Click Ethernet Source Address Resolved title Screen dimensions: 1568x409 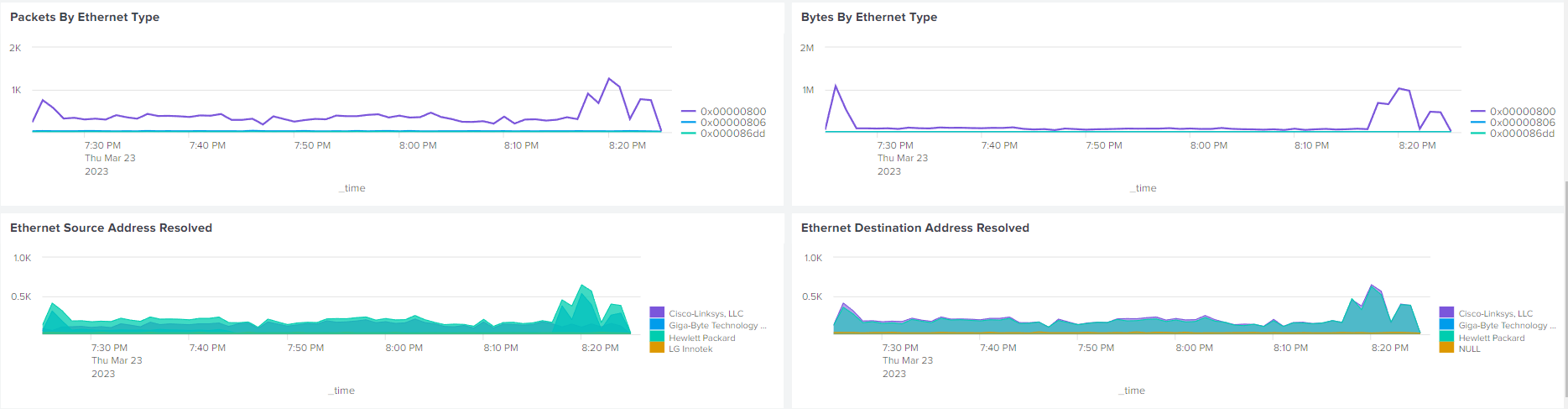[x=111, y=228]
